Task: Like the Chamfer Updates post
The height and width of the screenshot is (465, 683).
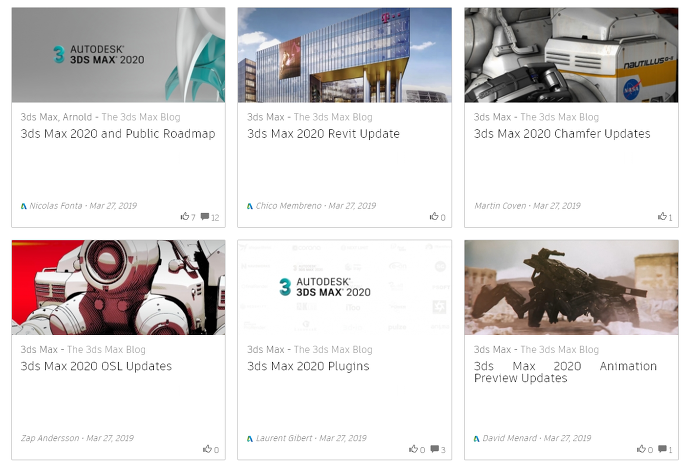Action: click(x=665, y=216)
